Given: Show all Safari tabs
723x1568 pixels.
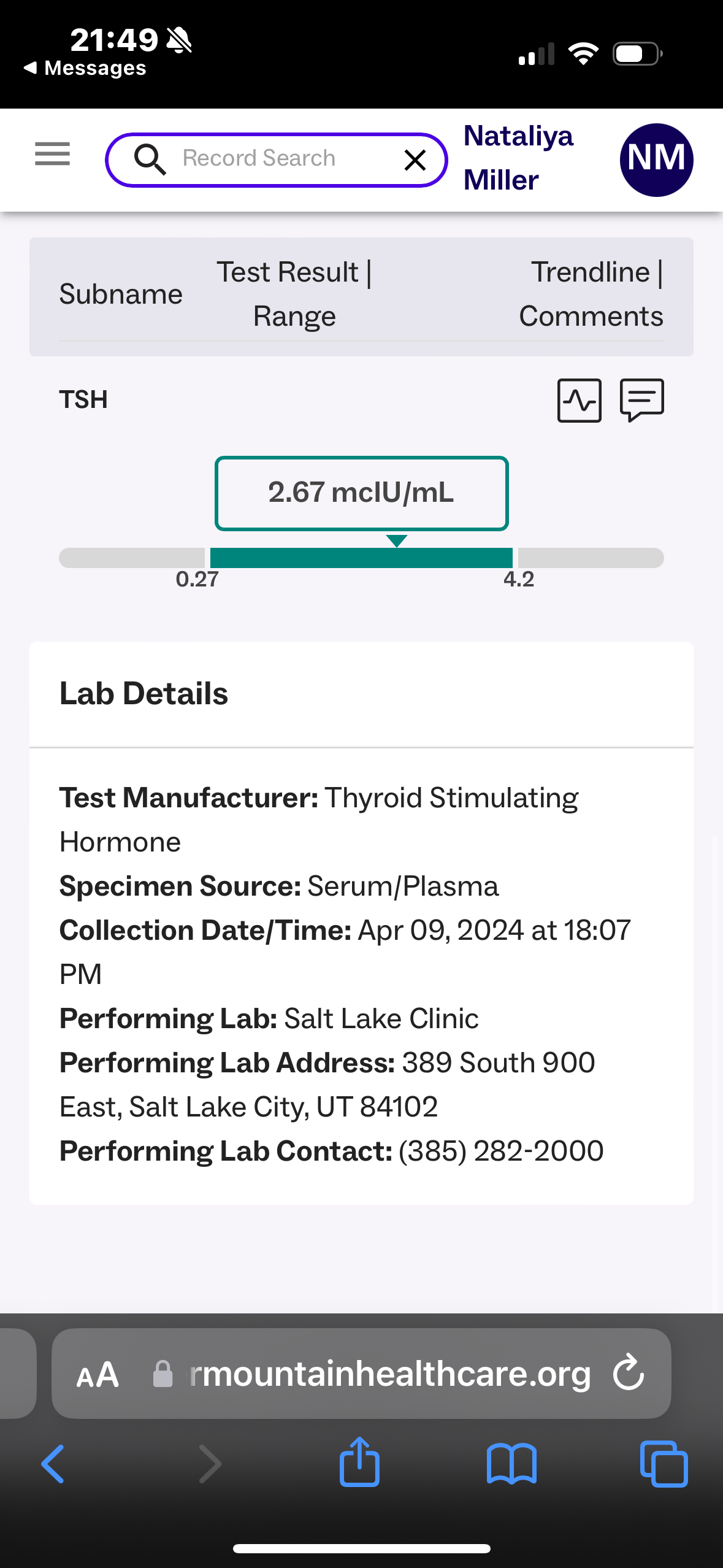Looking at the screenshot, I should pyautogui.click(x=664, y=1464).
